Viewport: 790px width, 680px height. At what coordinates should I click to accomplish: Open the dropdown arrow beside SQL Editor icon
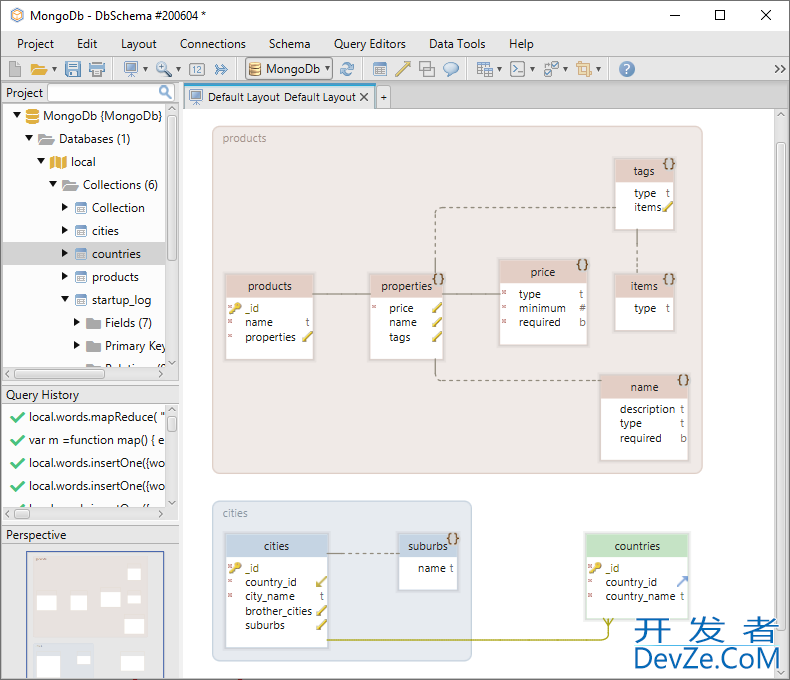(x=532, y=69)
